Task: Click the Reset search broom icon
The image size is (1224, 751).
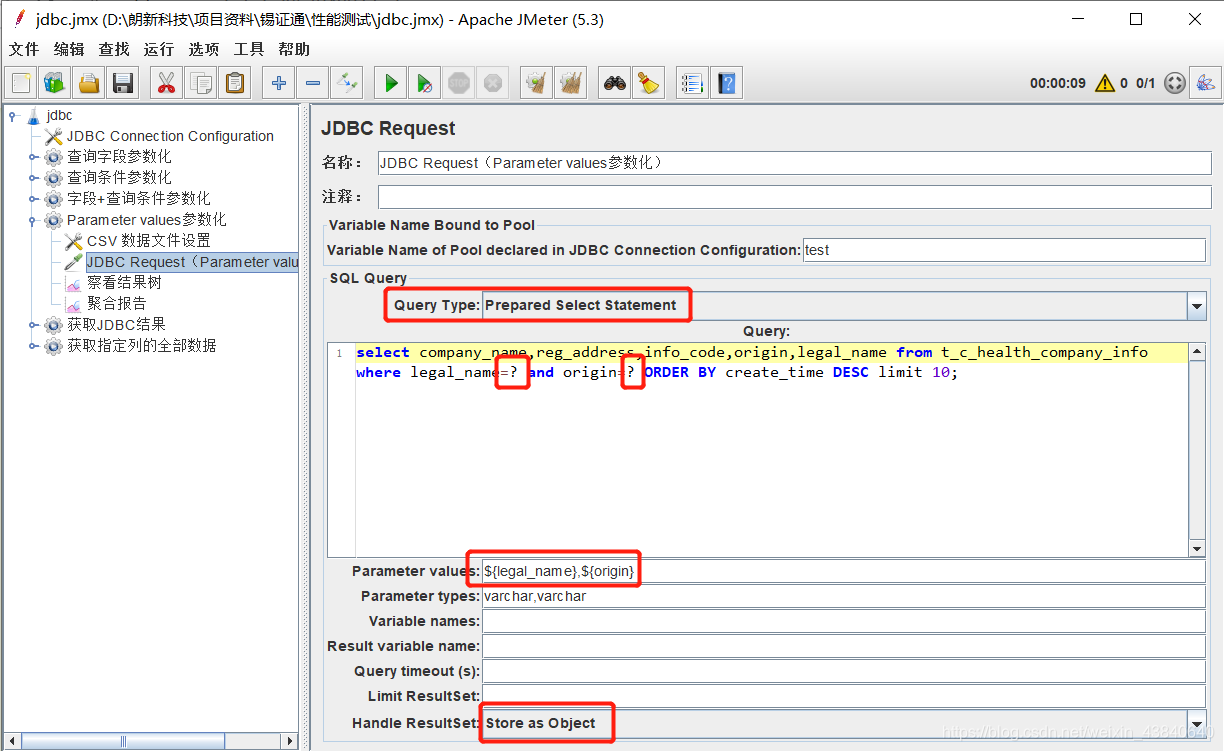Action: coord(649,83)
